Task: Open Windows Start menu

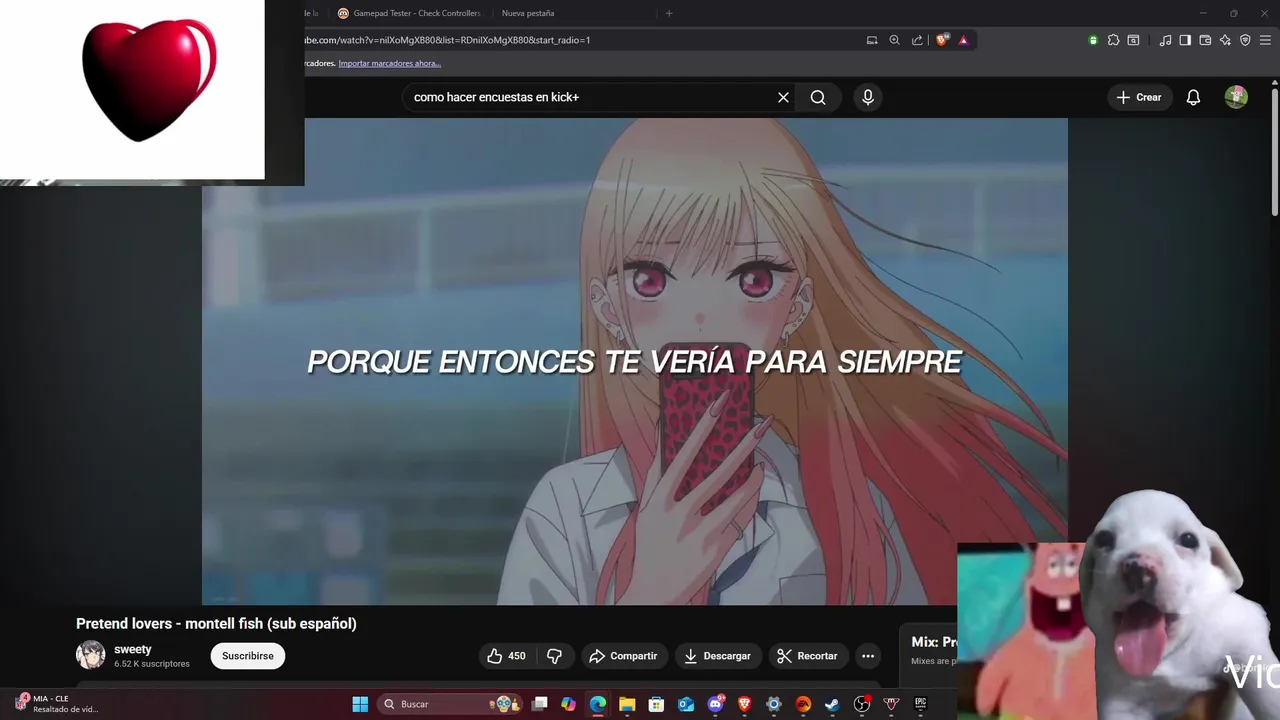Action: pyautogui.click(x=360, y=704)
